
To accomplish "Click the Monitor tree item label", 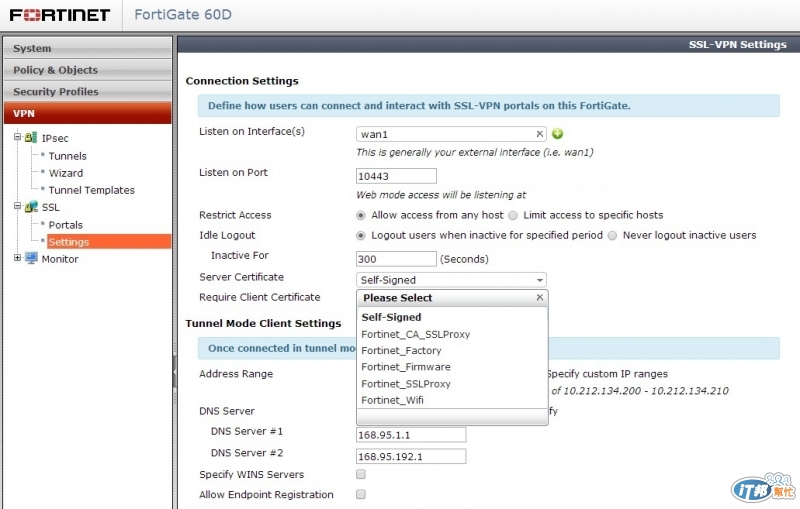I will click(60, 259).
